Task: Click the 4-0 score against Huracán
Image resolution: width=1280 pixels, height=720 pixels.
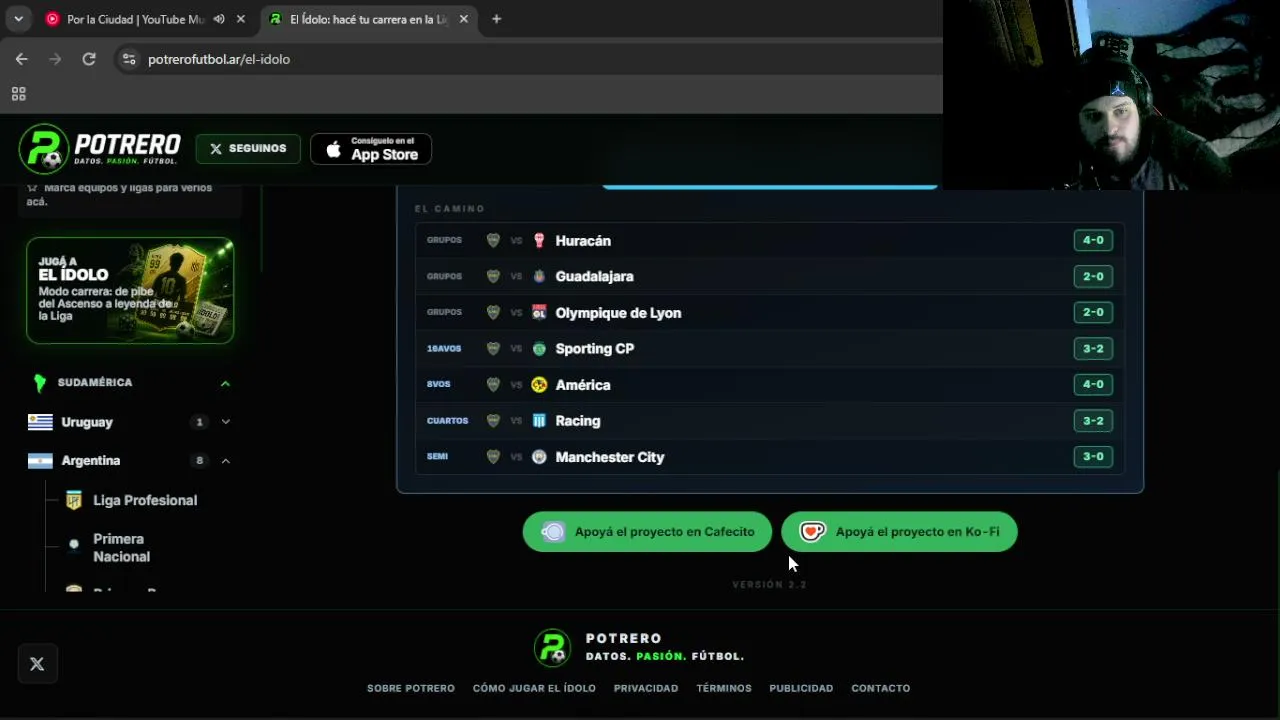Action: click(x=1093, y=240)
